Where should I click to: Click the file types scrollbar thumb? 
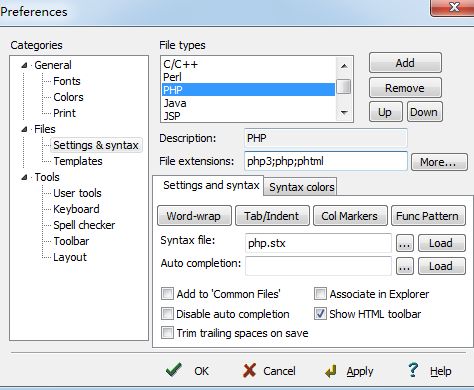pos(344,87)
